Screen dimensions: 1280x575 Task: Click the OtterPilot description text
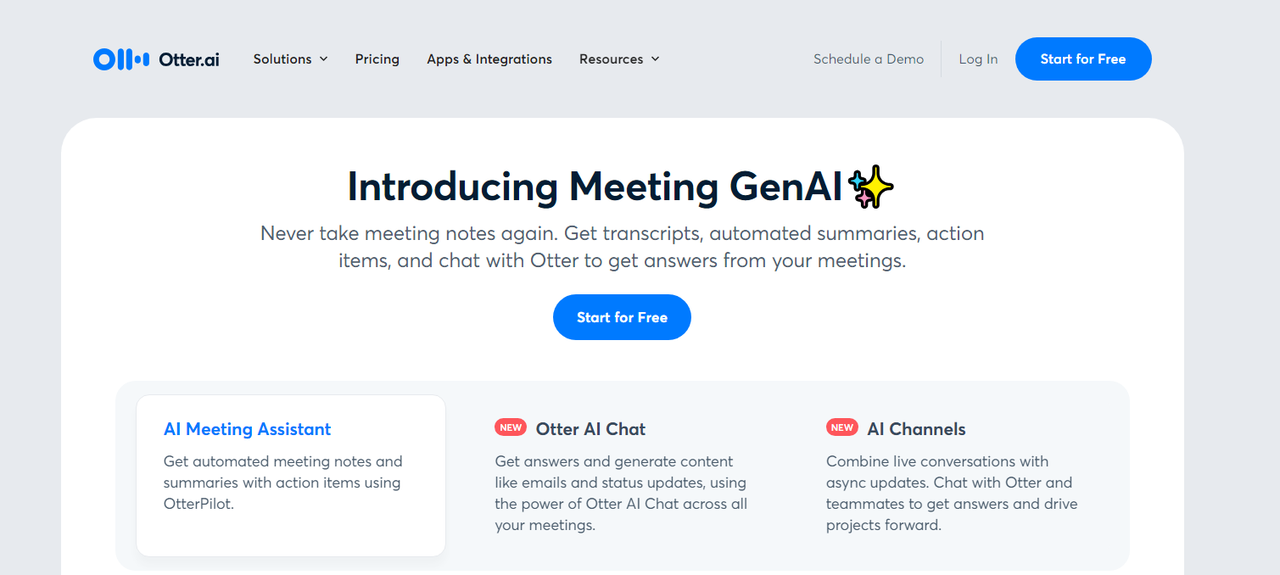click(282, 482)
